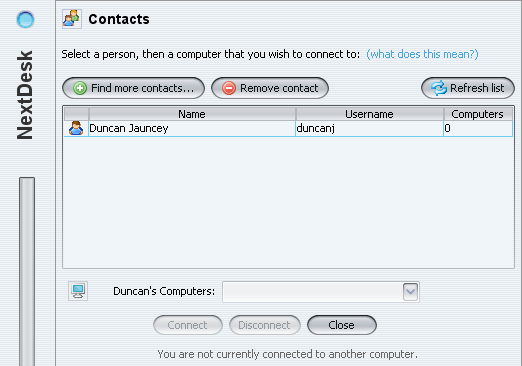Click inside the Duncan's Computers combo box

(321, 292)
